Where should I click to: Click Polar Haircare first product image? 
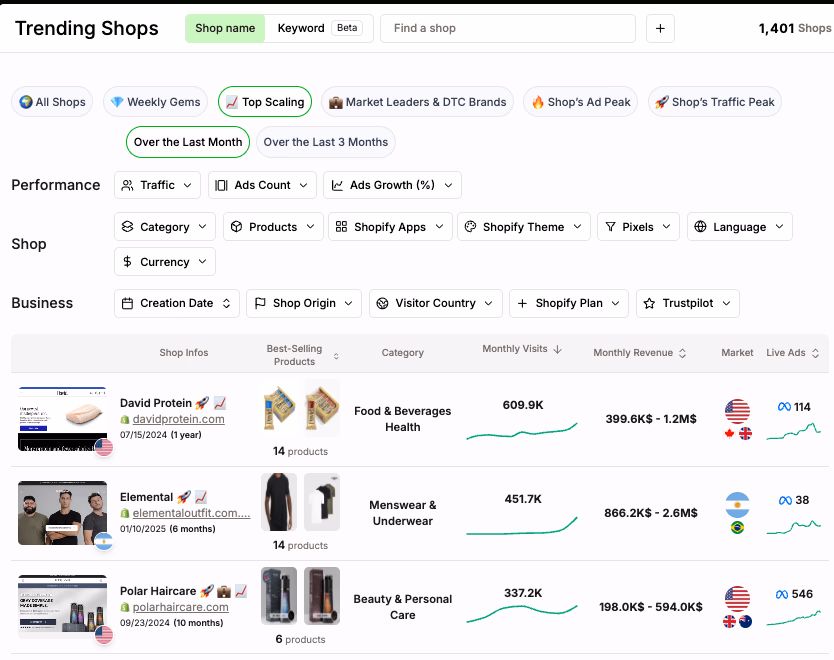click(279, 596)
